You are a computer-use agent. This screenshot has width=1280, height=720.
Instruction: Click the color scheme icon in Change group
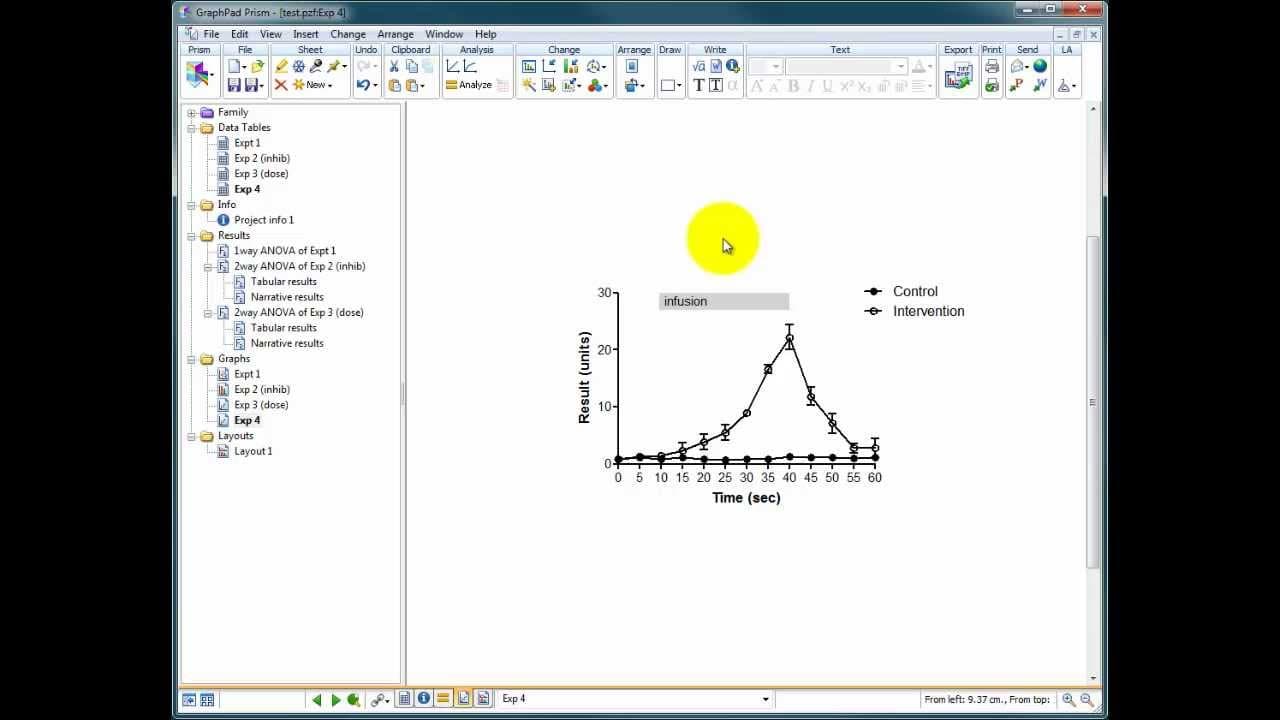click(x=595, y=85)
